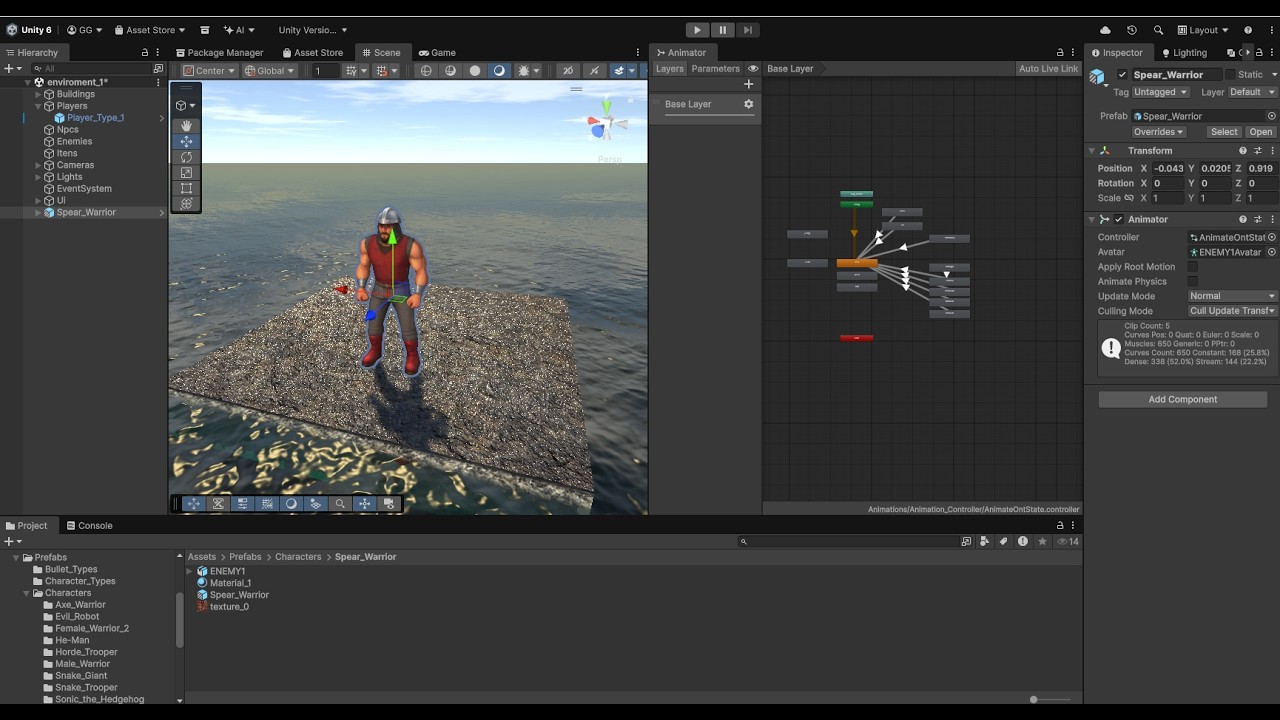Toggle the Spear_Warrior active checkbox
The width and height of the screenshot is (1280, 720).
(x=1122, y=75)
